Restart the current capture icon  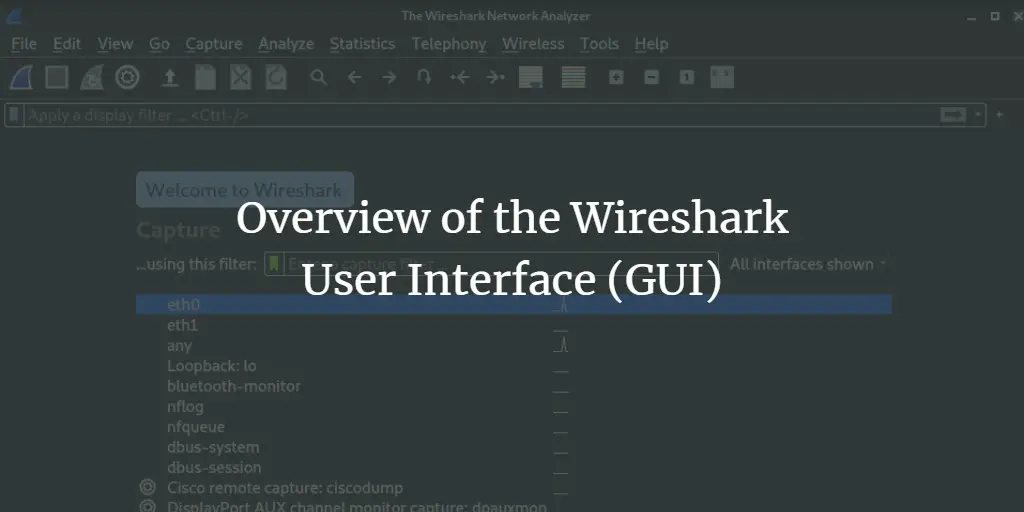point(92,78)
